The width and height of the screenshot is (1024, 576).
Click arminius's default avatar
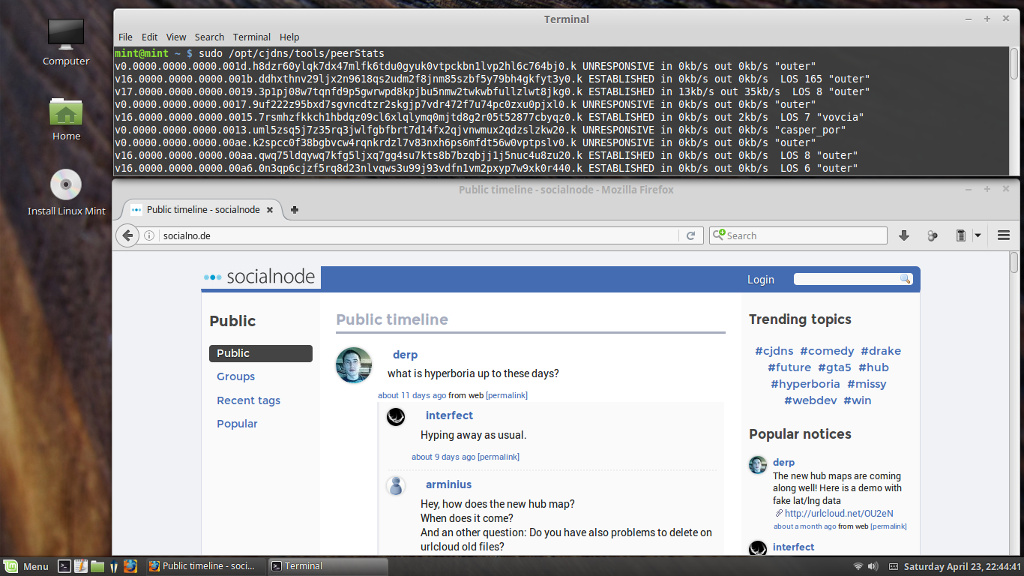pyautogui.click(x=396, y=486)
